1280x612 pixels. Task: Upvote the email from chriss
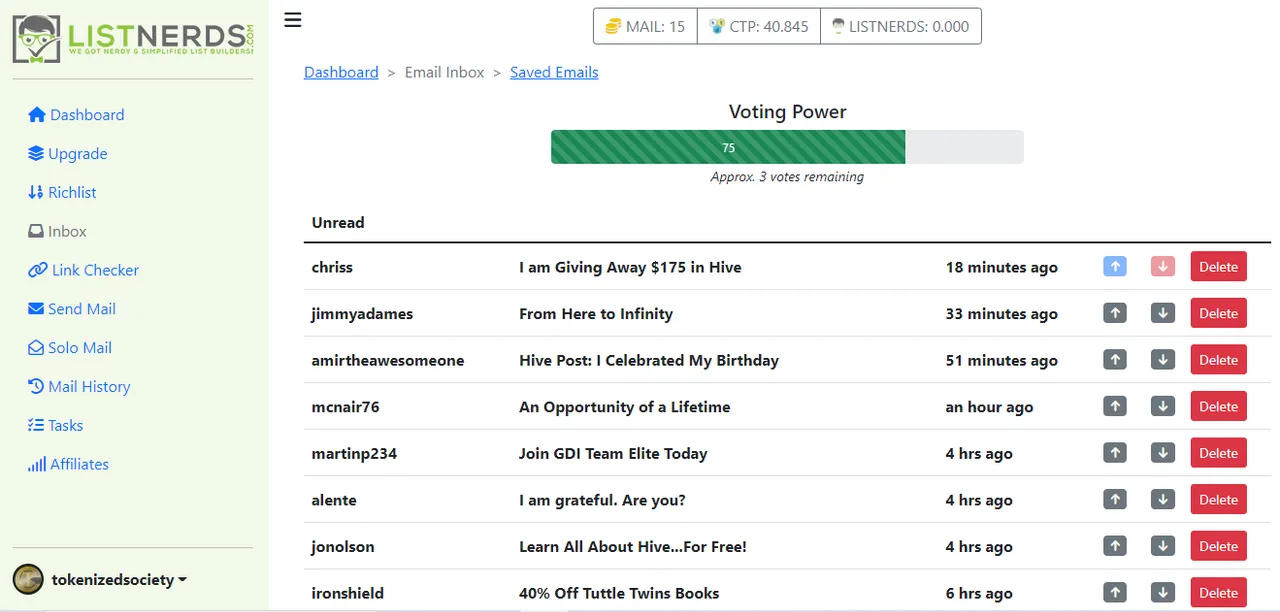click(1115, 267)
